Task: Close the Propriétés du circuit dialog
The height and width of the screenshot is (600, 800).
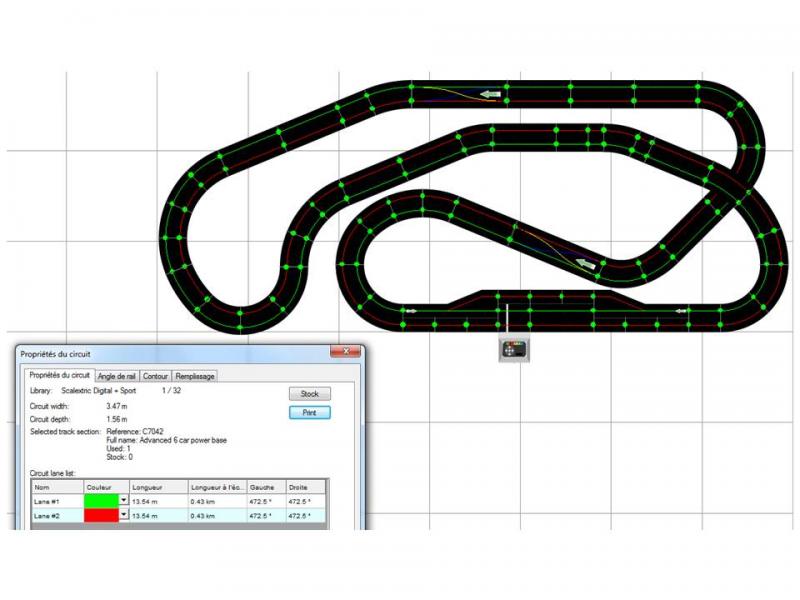Action: [347, 352]
